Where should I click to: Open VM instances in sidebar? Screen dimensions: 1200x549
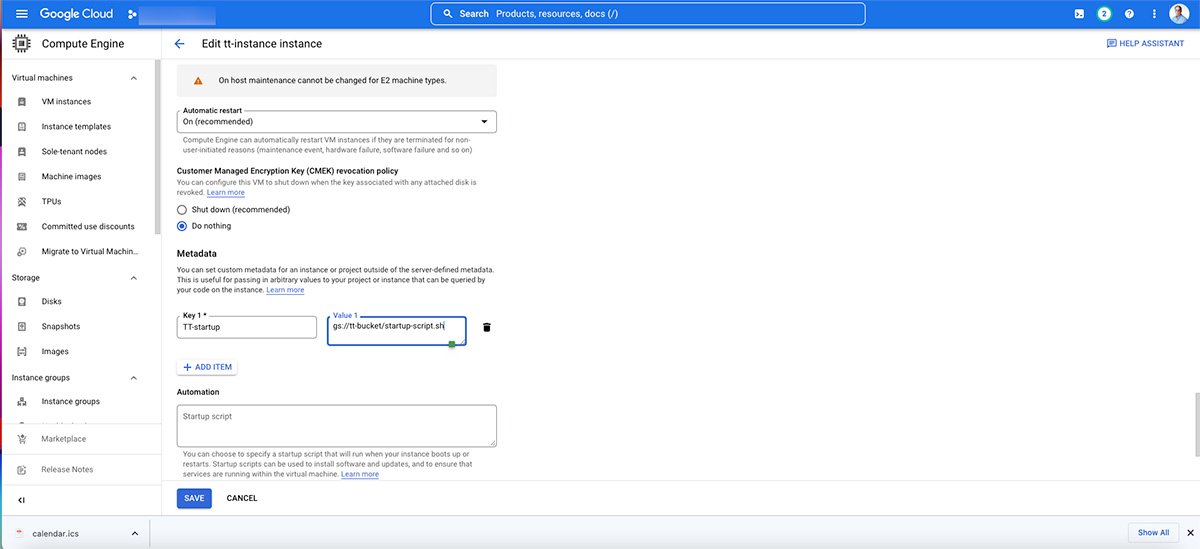(66, 102)
